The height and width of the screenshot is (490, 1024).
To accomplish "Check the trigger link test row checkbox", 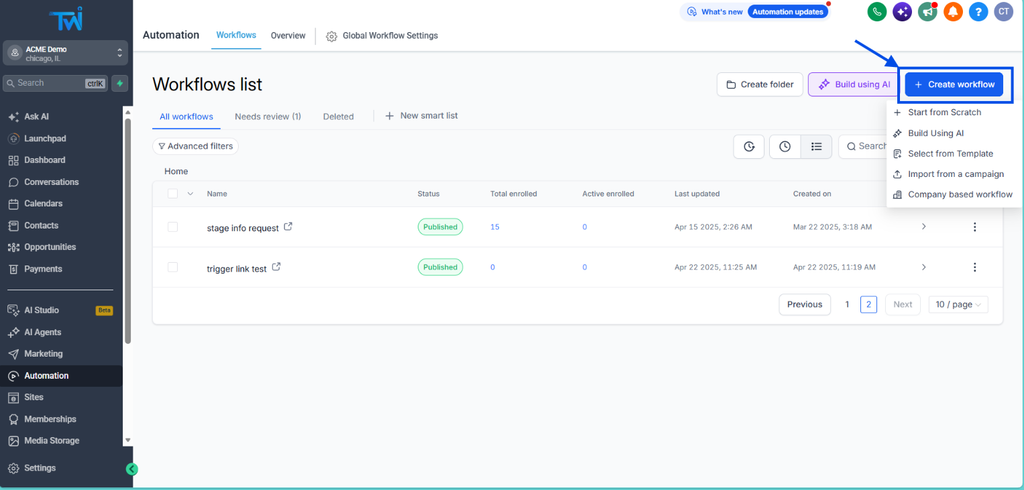I will (x=172, y=267).
